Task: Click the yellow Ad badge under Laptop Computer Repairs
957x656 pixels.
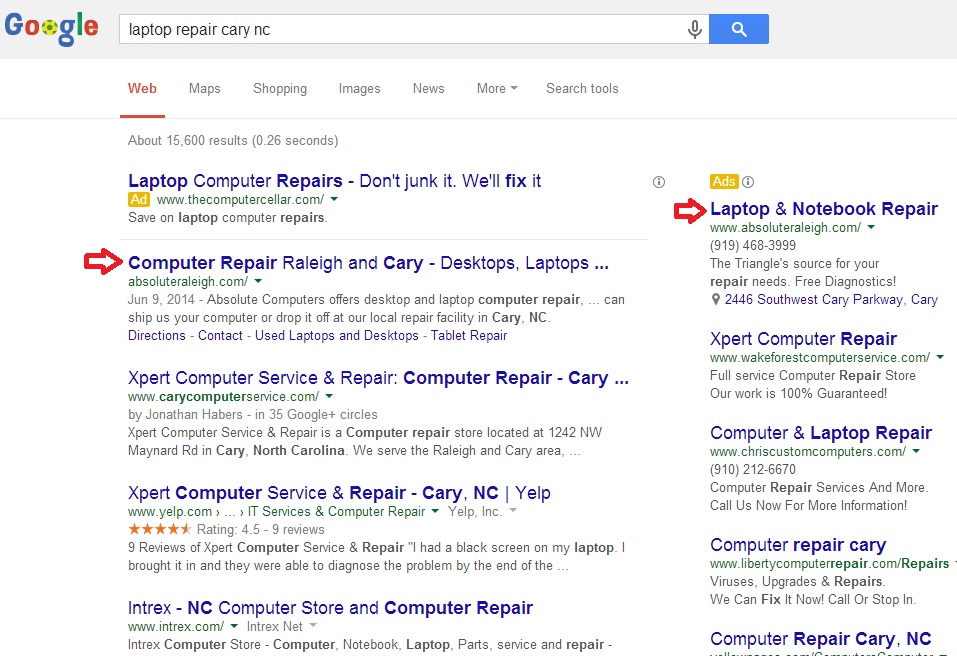Action: coord(139,200)
